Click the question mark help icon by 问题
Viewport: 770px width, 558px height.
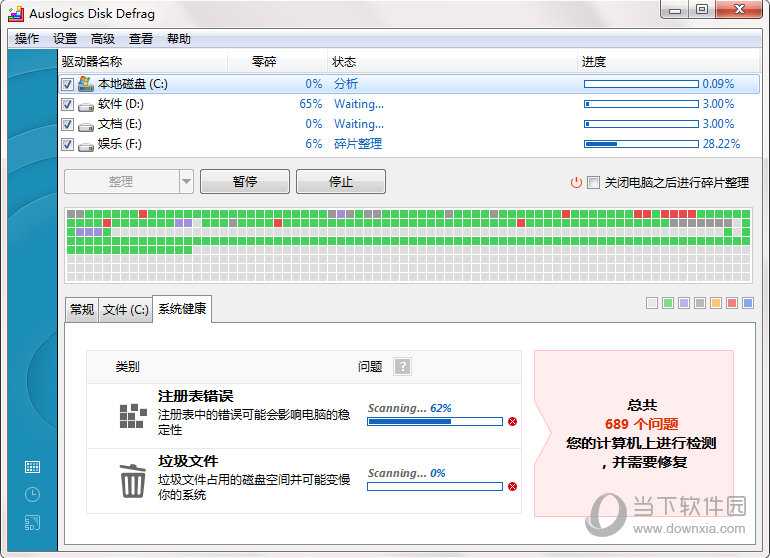tap(402, 366)
